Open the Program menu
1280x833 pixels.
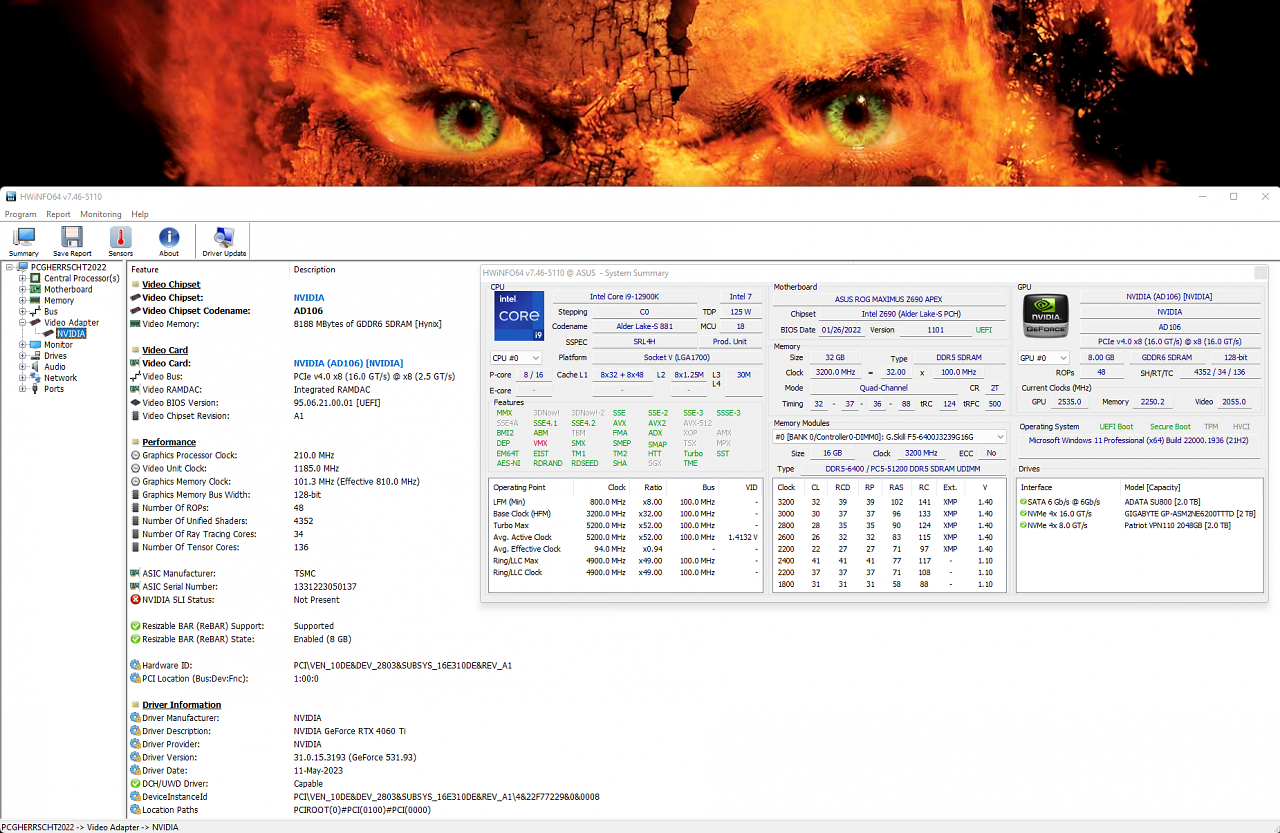[x=20, y=214]
